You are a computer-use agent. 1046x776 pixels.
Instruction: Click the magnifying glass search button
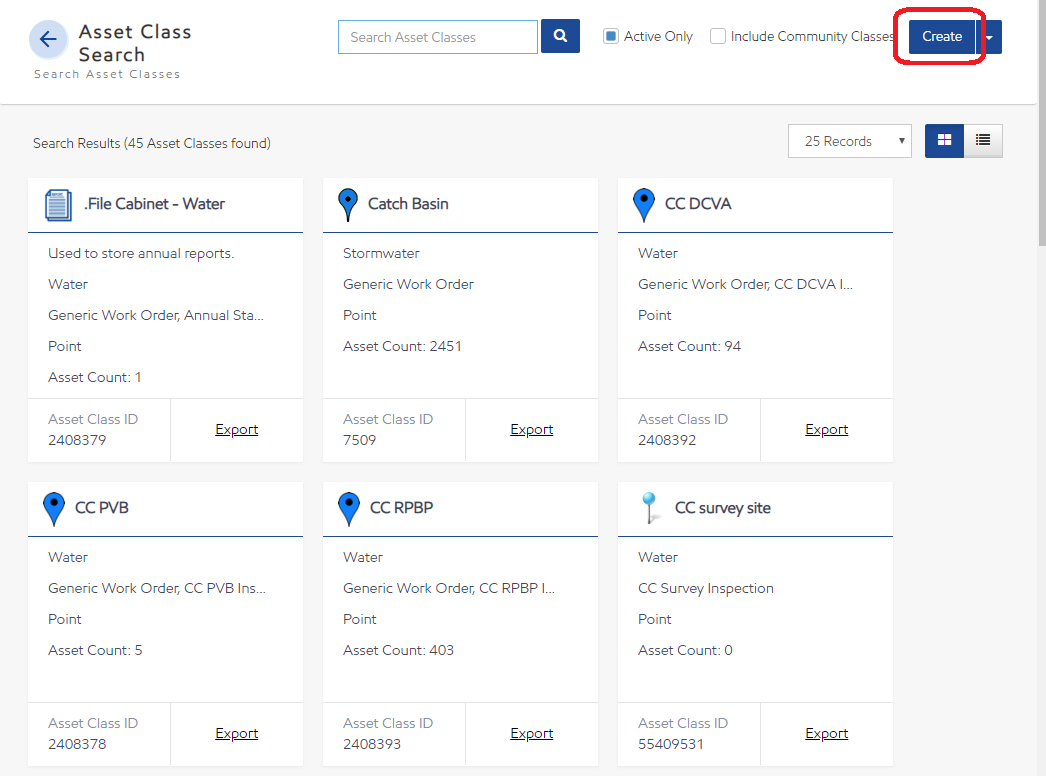(560, 37)
